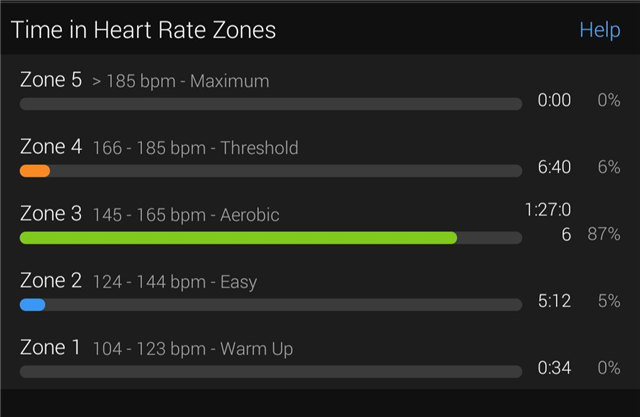Click the Zone 1 time value 0:34
Screen dimensions: 640x417
pyautogui.click(x=554, y=368)
